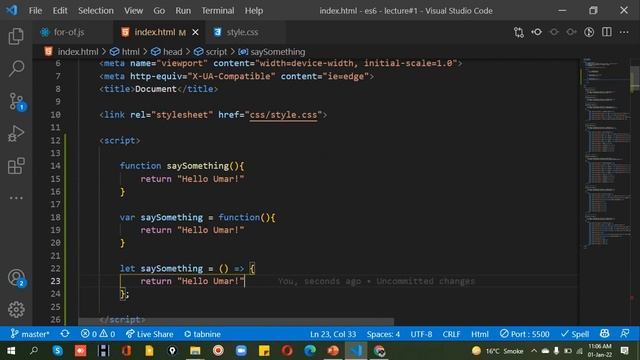
Task: Open the File menu
Action: coord(35,11)
